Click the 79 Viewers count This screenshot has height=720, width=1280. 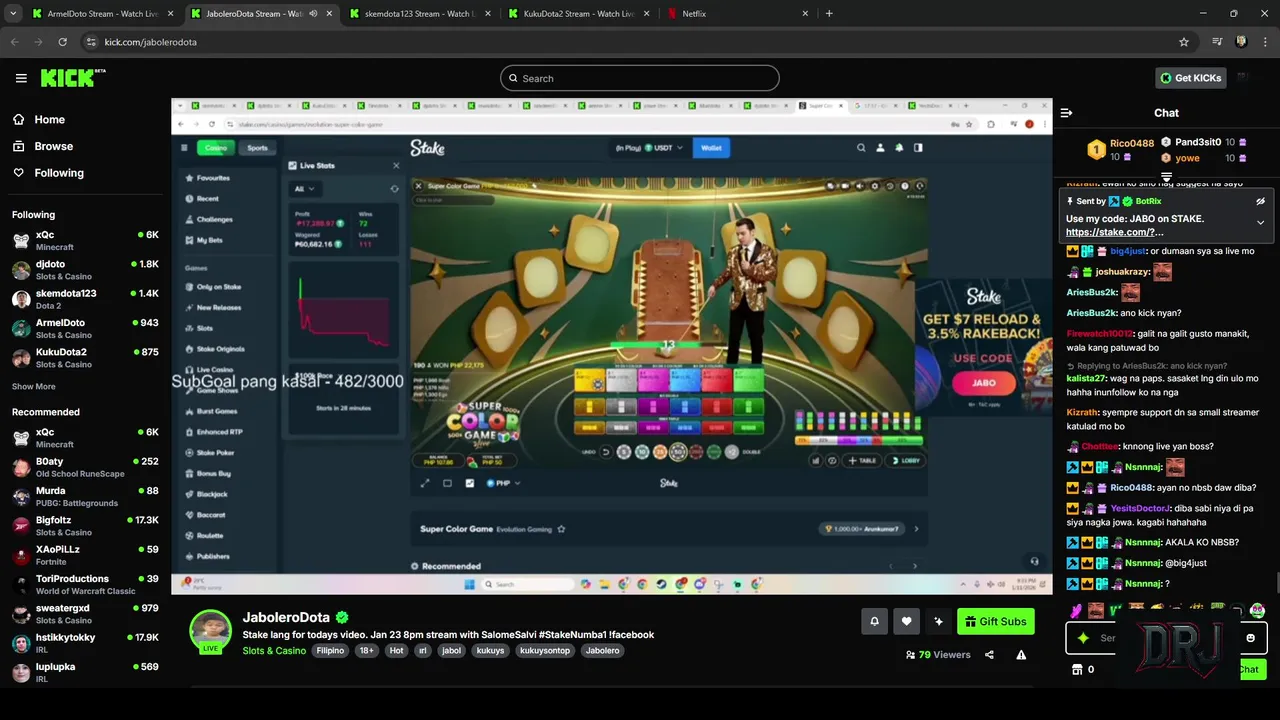pyautogui.click(x=938, y=655)
